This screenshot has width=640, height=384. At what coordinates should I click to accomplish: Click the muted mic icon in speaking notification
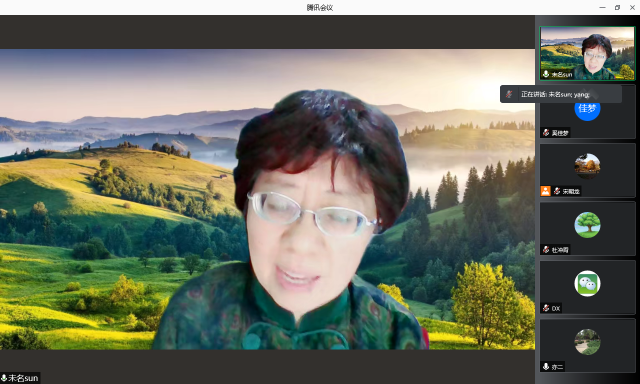509,94
